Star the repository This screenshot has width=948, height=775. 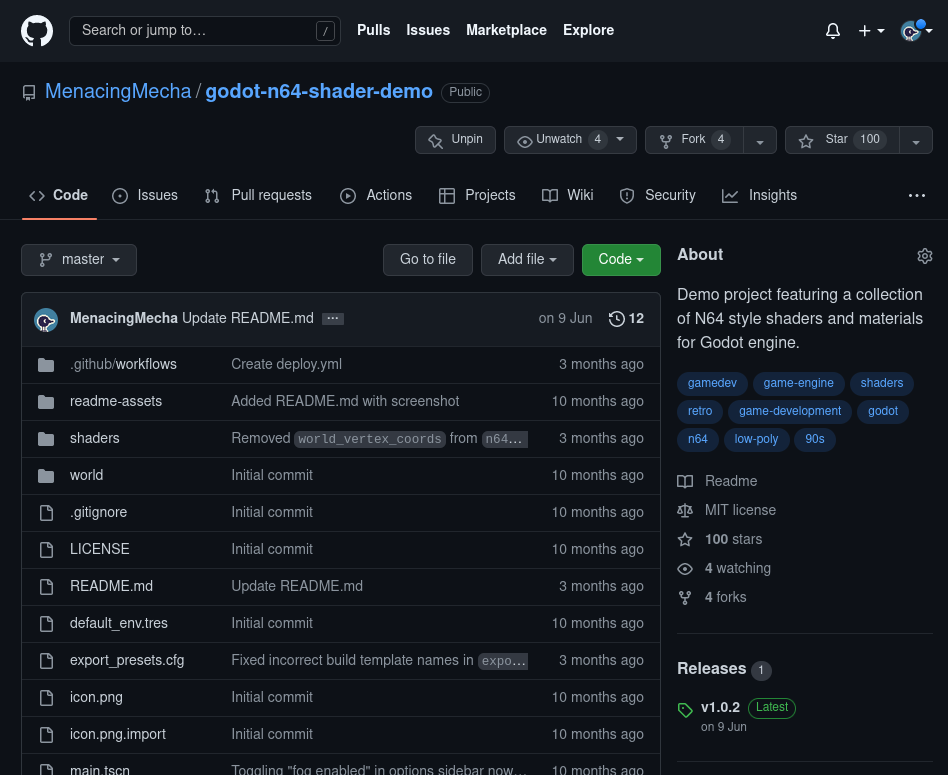(842, 140)
